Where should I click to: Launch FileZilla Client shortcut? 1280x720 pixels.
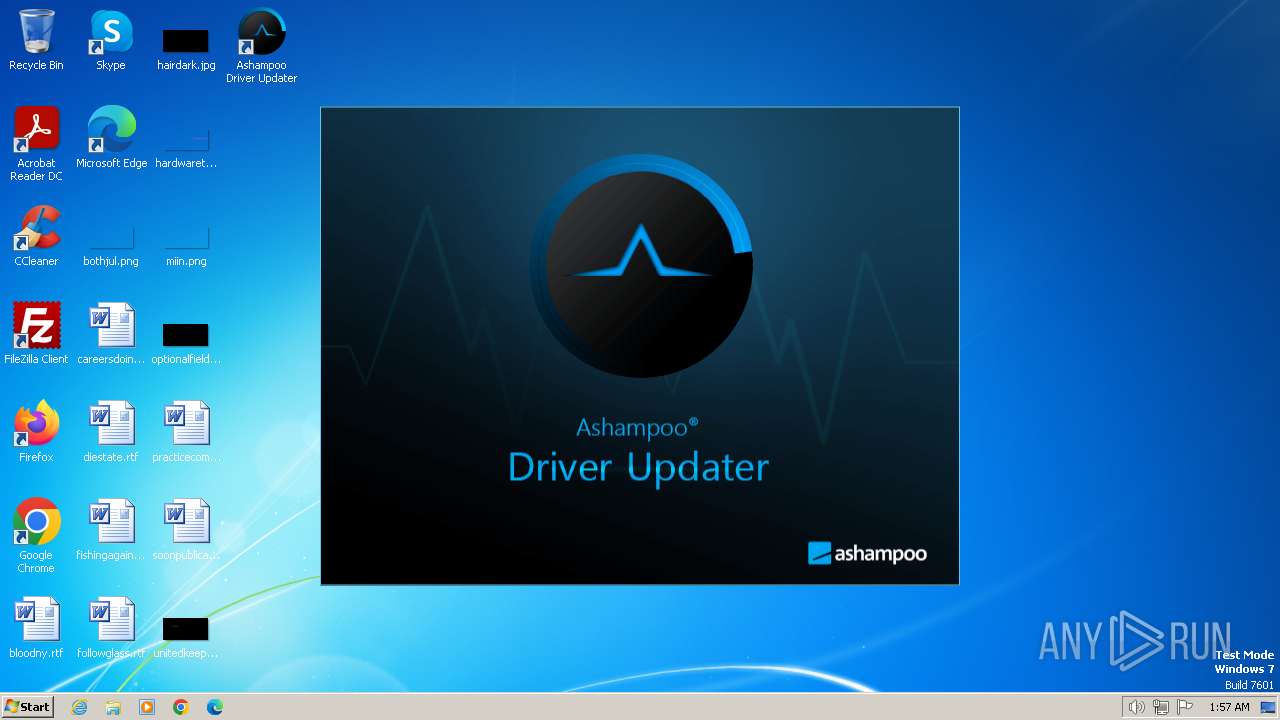coord(36,334)
